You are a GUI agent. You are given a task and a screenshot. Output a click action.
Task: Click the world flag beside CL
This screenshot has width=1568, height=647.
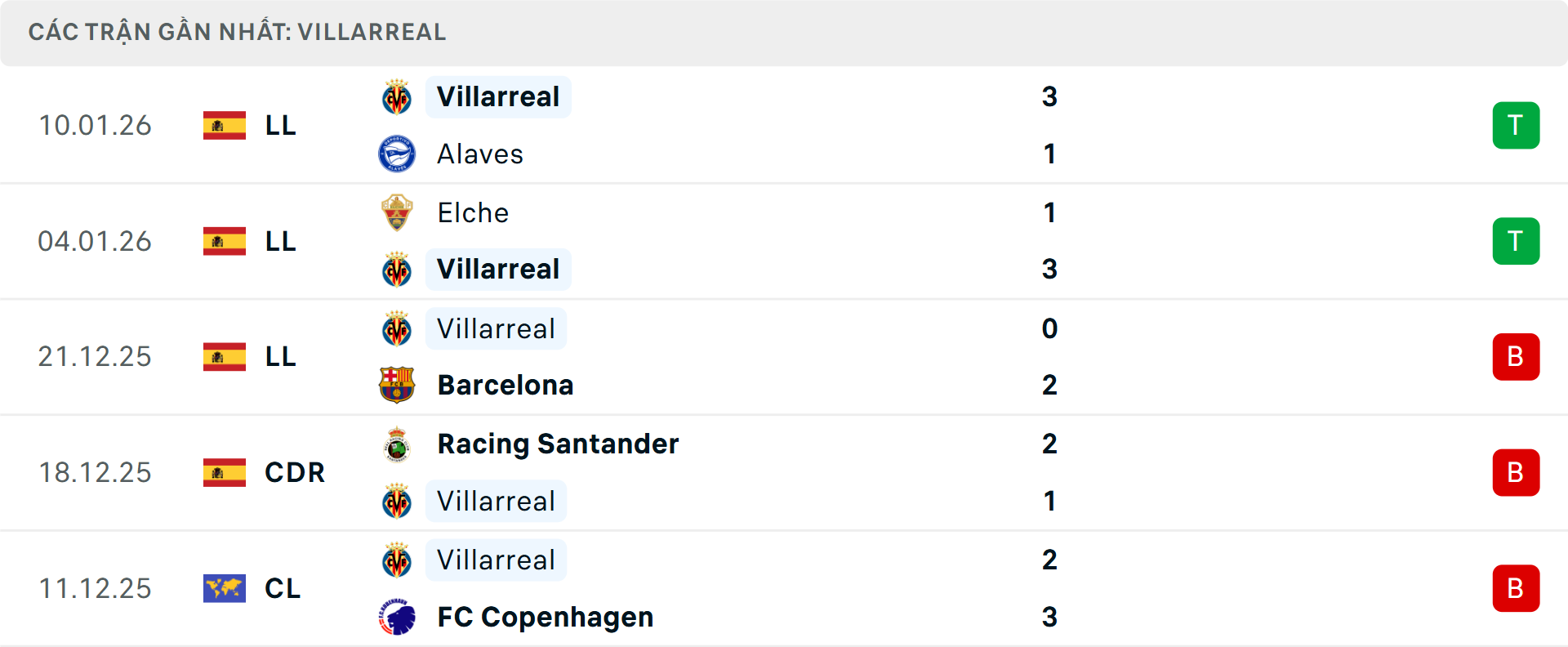[x=225, y=588]
